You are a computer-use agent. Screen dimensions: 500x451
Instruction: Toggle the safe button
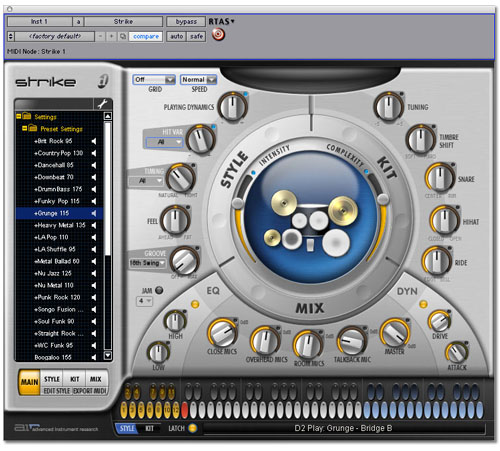196,36
